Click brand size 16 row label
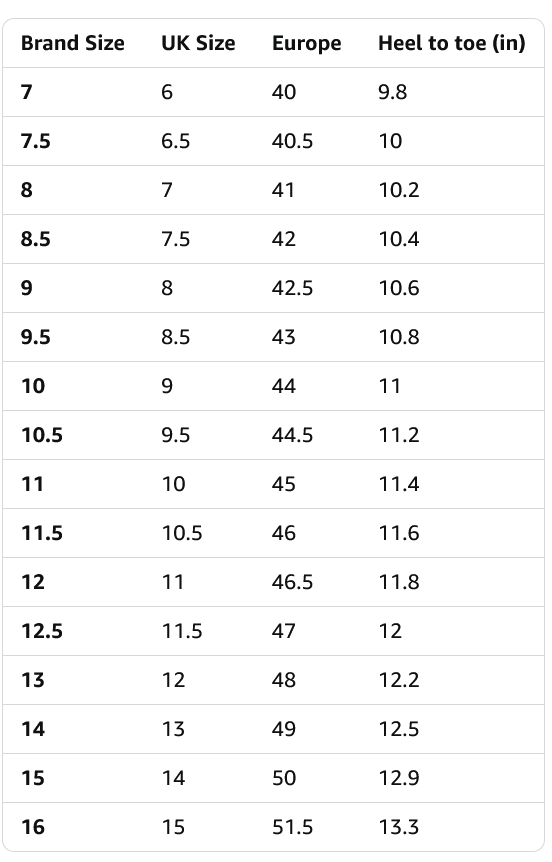The image size is (552, 862). [x=33, y=827]
